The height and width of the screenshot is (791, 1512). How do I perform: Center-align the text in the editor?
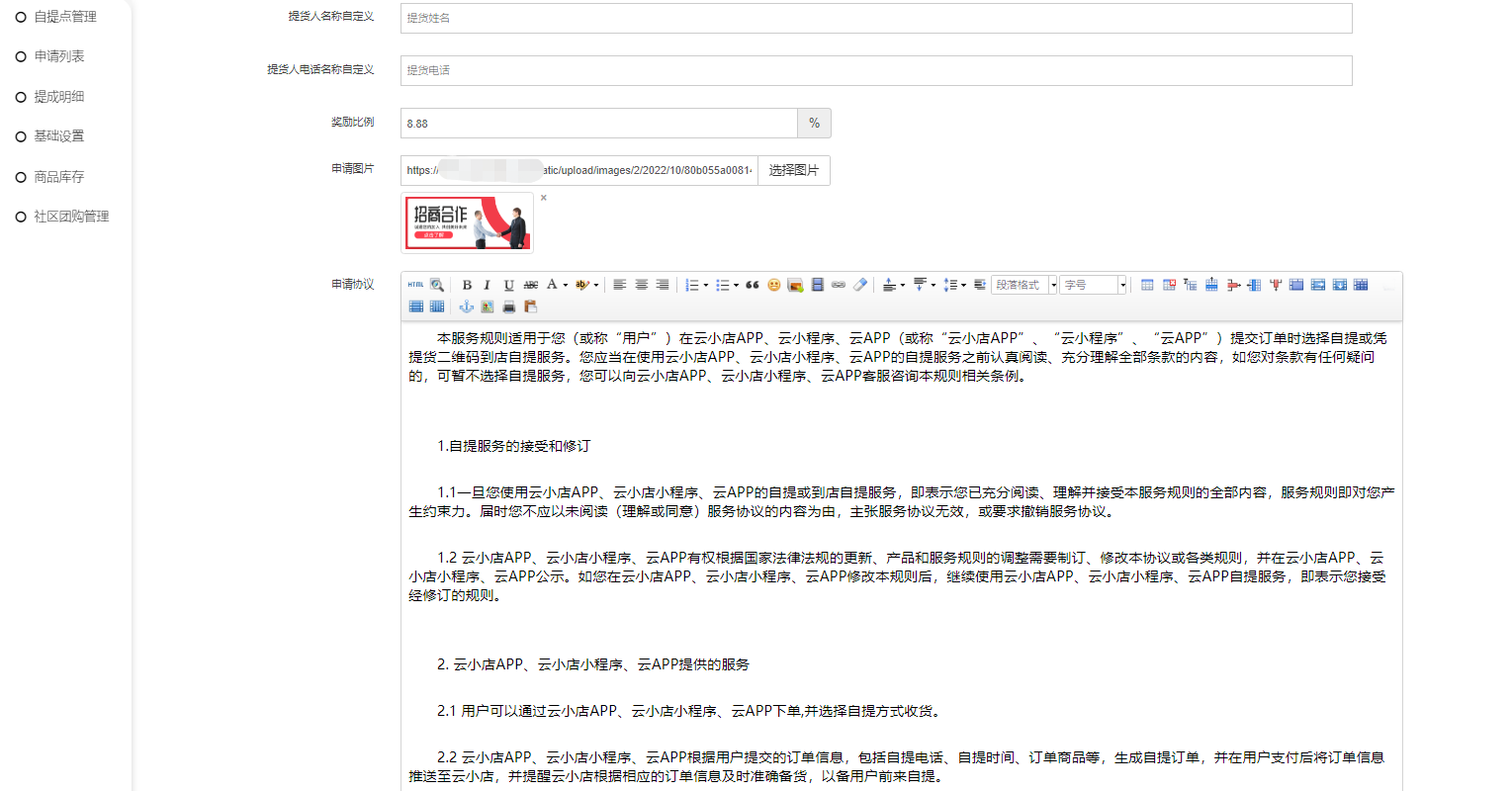(641, 285)
